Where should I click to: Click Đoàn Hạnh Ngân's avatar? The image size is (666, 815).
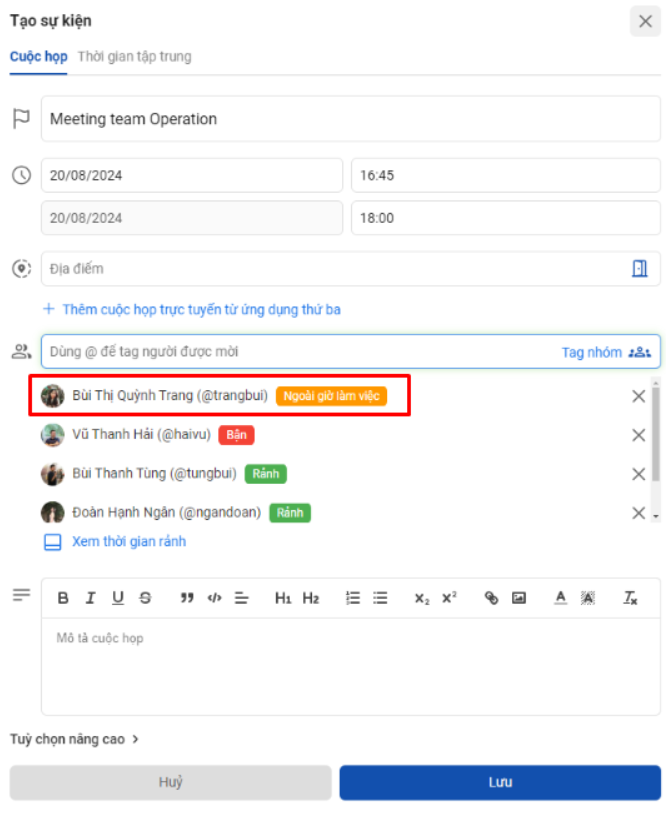click(x=53, y=512)
